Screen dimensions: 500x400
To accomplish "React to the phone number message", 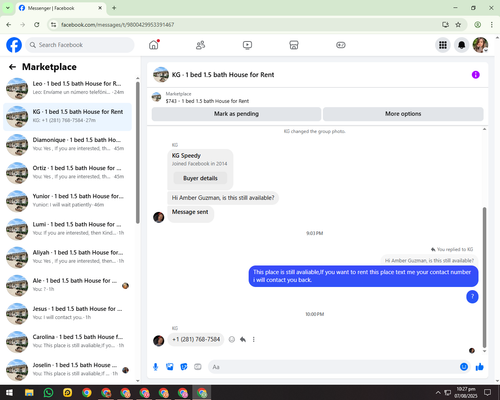I will (x=232, y=339).
